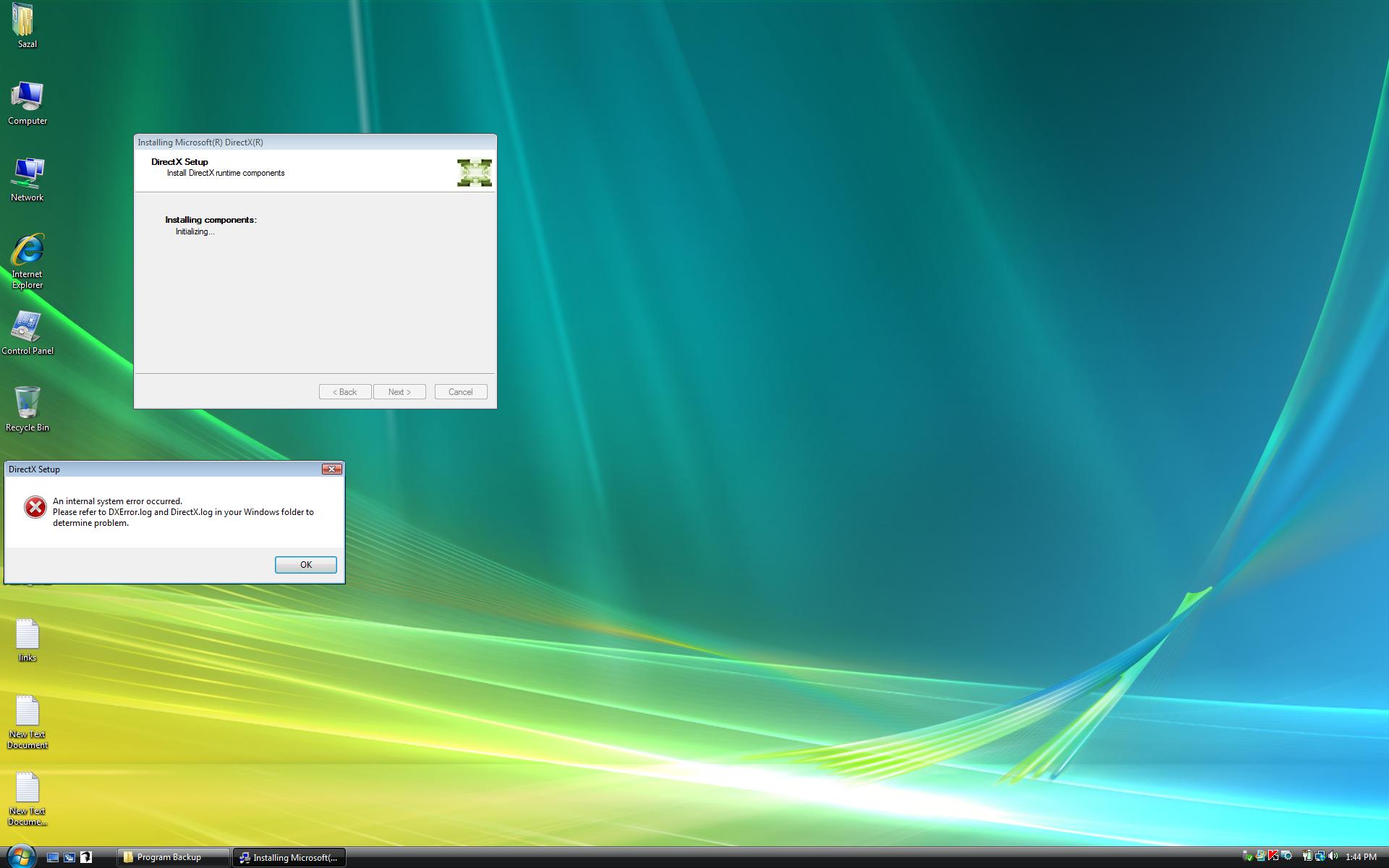Select the Recycle Bin icon
The width and height of the screenshot is (1389, 868).
click(27, 409)
